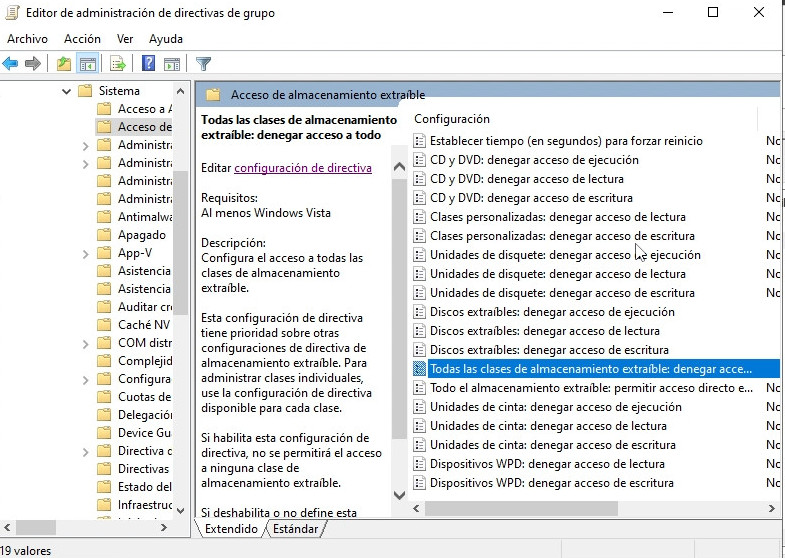Screen dimensions: 785x558
Task: Collapse the Sistema tree node
Action: (x=66, y=91)
